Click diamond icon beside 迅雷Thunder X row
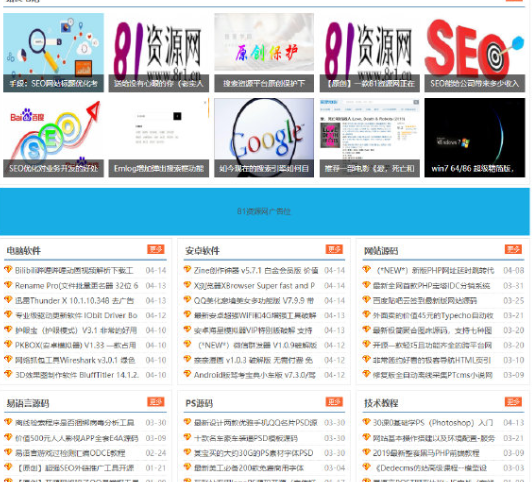 tap(8, 300)
